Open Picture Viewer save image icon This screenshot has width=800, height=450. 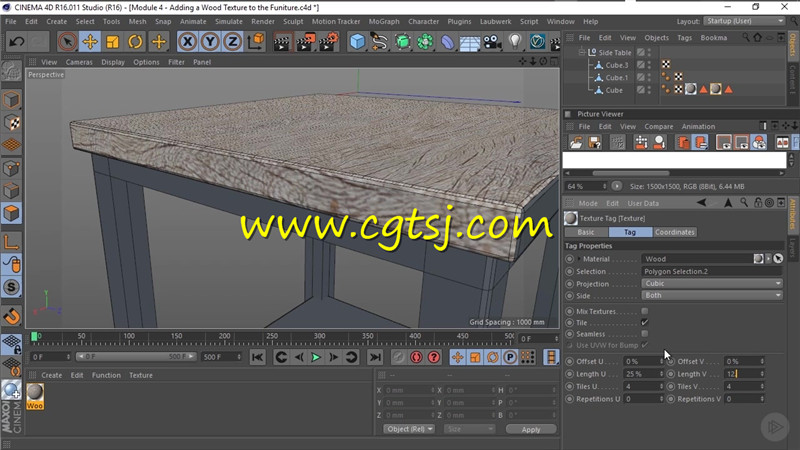coord(594,143)
